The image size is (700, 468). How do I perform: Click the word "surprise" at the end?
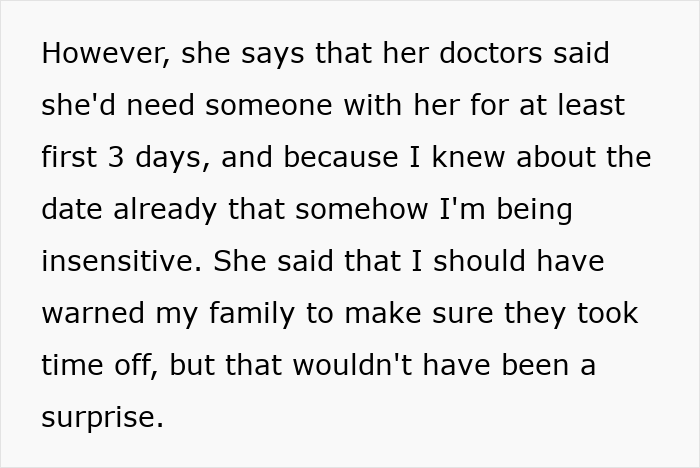point(101,417)
